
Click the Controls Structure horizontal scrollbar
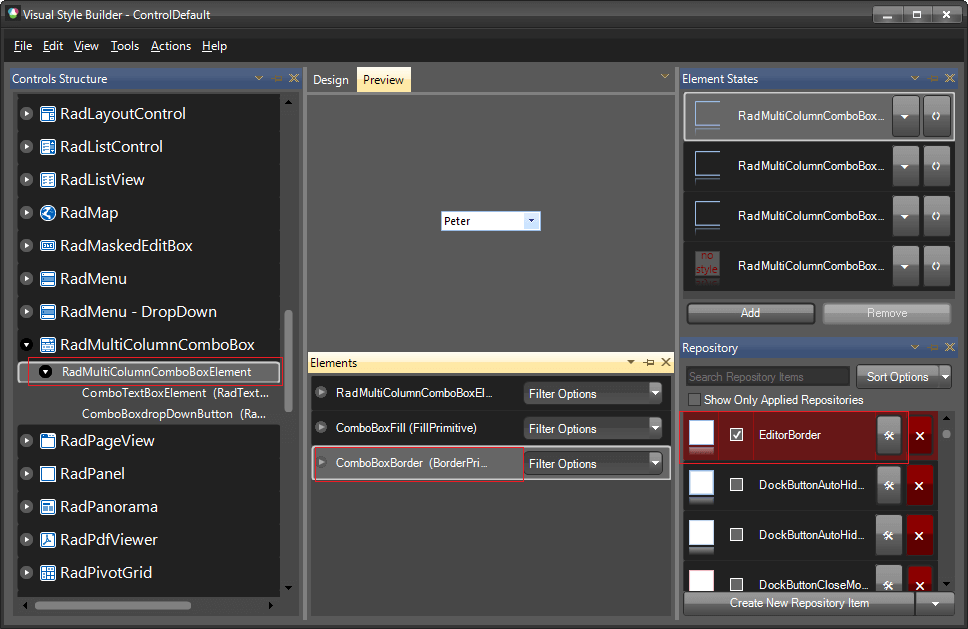coord(113,606)
